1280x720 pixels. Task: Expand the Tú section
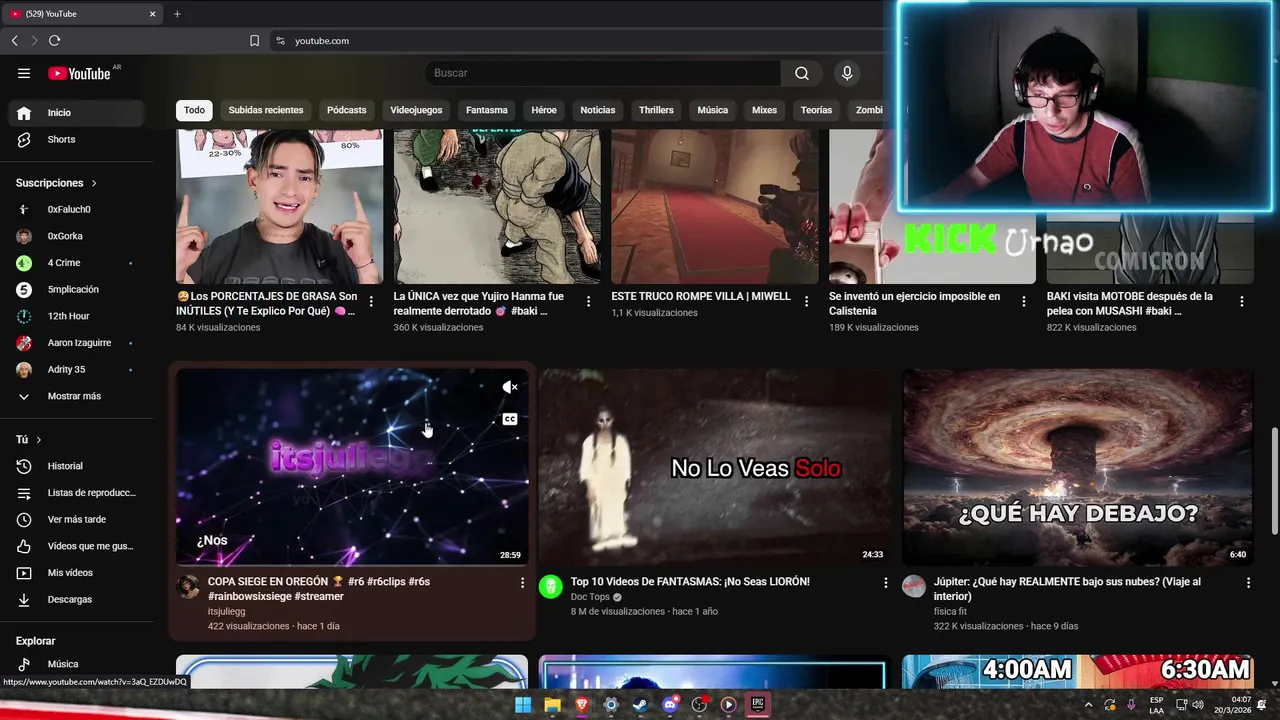click(29, 440)
